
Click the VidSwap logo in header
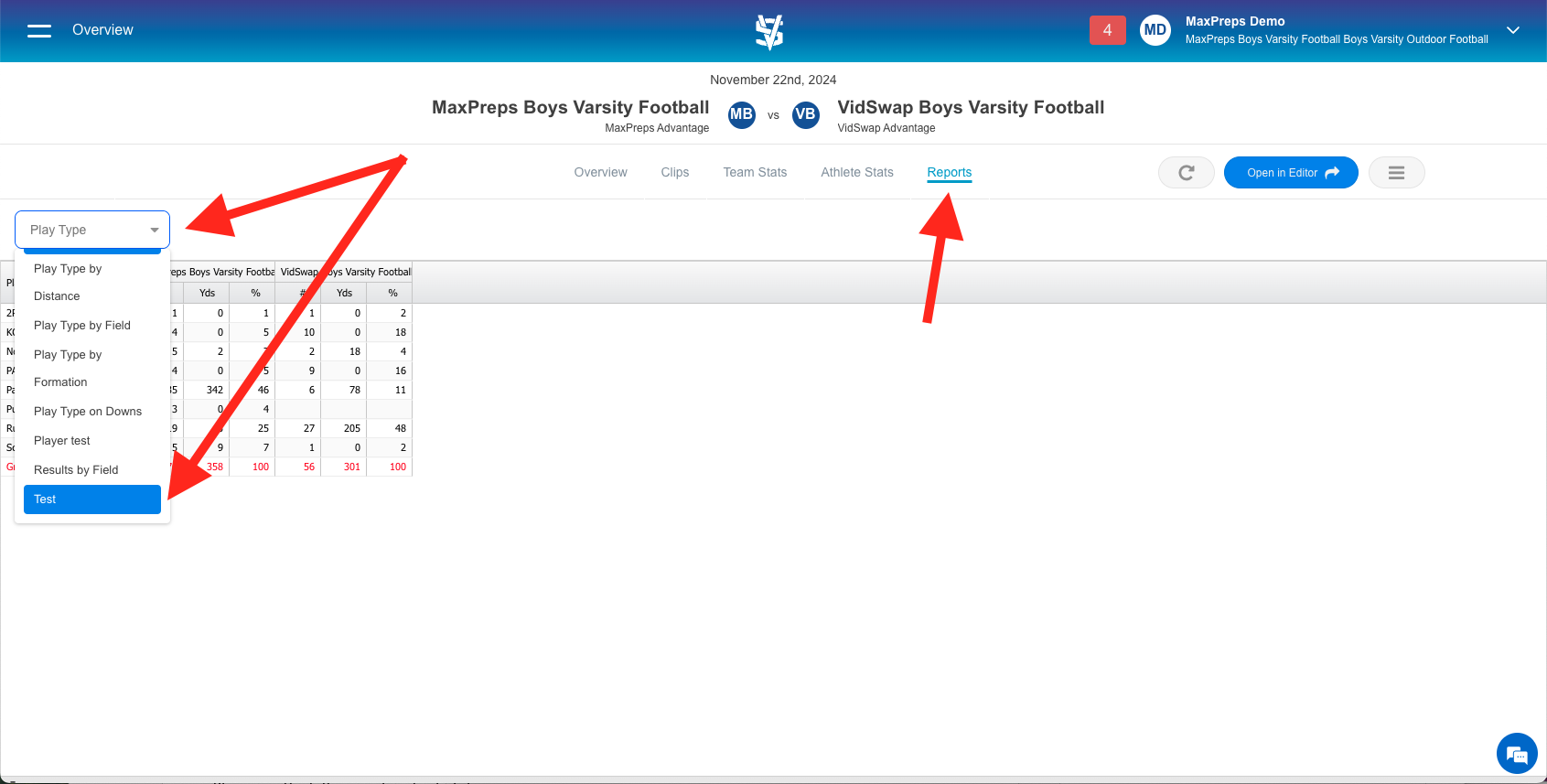769,31
